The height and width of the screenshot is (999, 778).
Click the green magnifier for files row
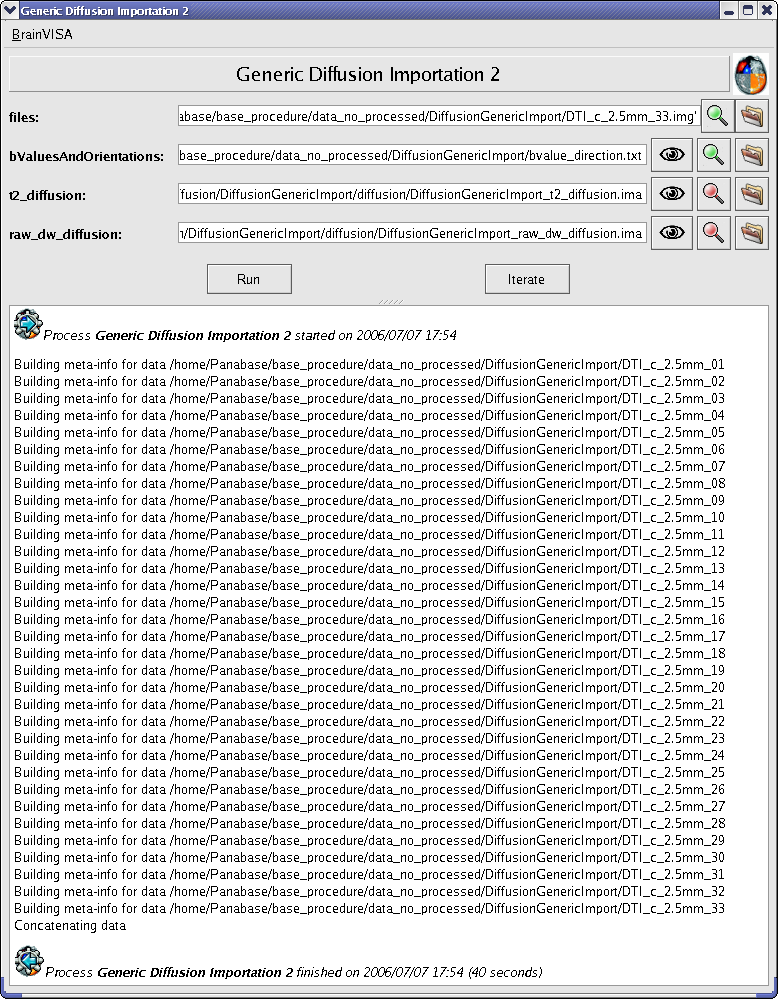(717, 116)
